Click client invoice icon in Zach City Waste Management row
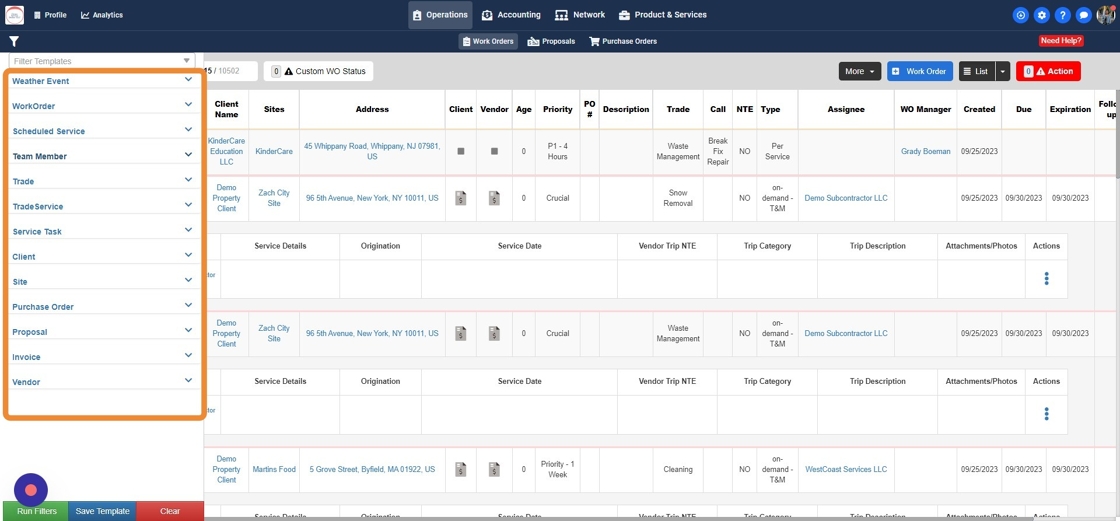The width and height of the screenshot is (1120, 521). click(x=461, y=333)
